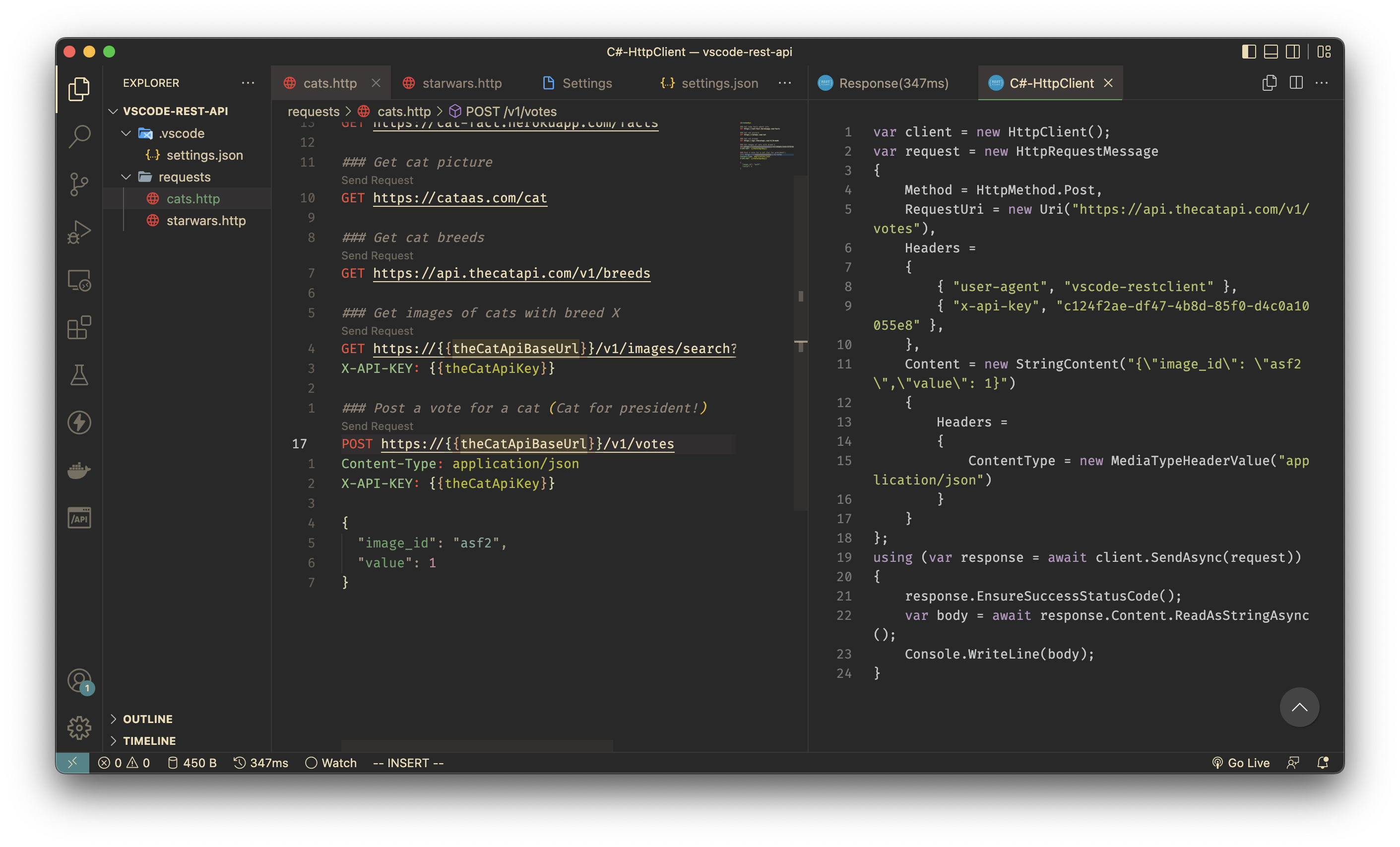Click the Go Live status bar item
This screenshot has width=1400, height=847.
tap(1241, 763)
